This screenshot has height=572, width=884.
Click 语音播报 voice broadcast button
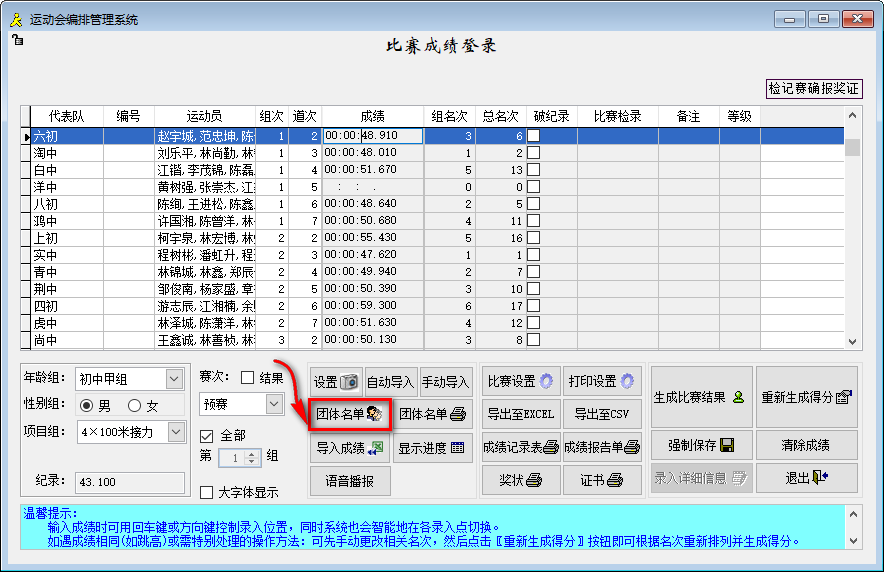tap(349, 481)
